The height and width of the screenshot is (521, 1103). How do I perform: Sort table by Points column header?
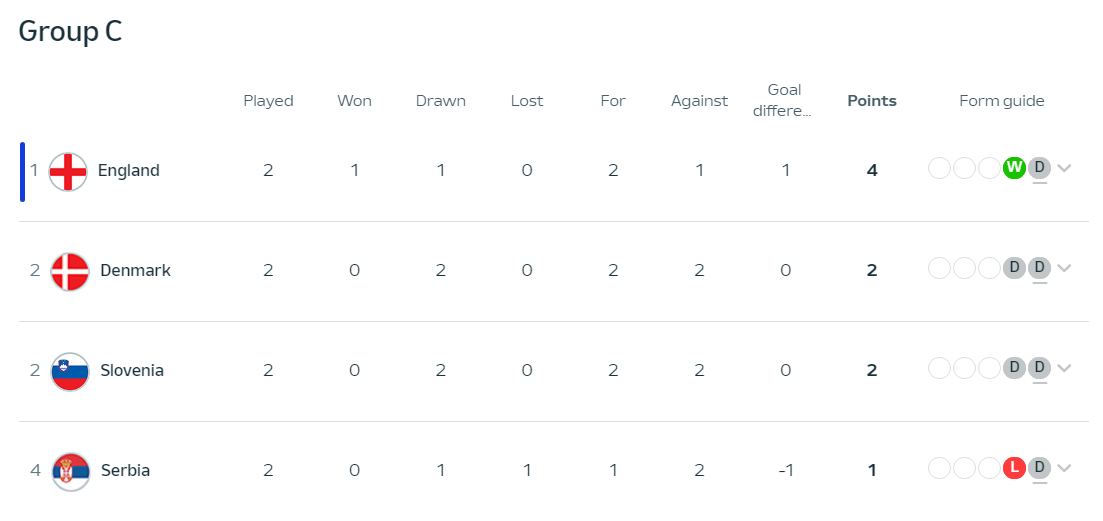[x=872, y=101]
